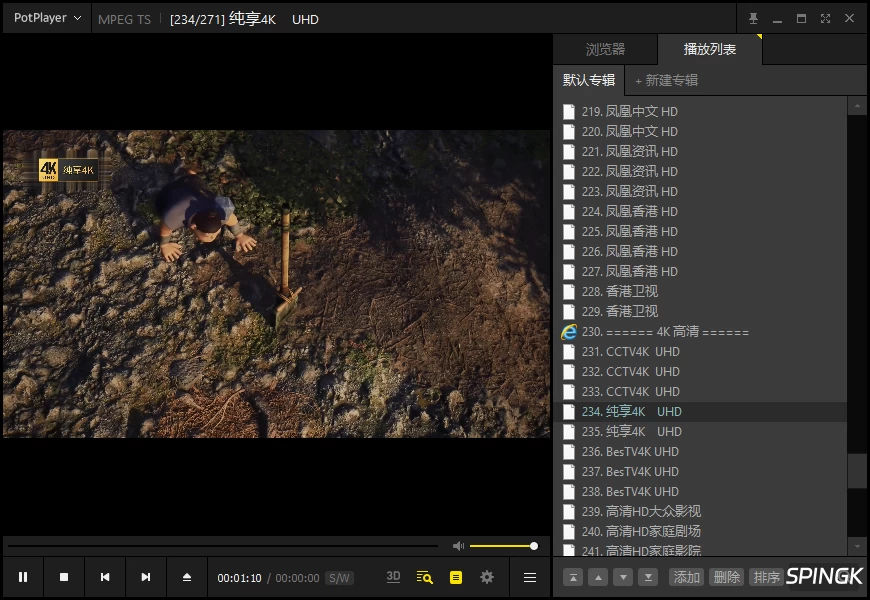The width and height of the screenshot is (870, 600).
Task: Skip to the previous playlist item
Action: click(105, 577)
